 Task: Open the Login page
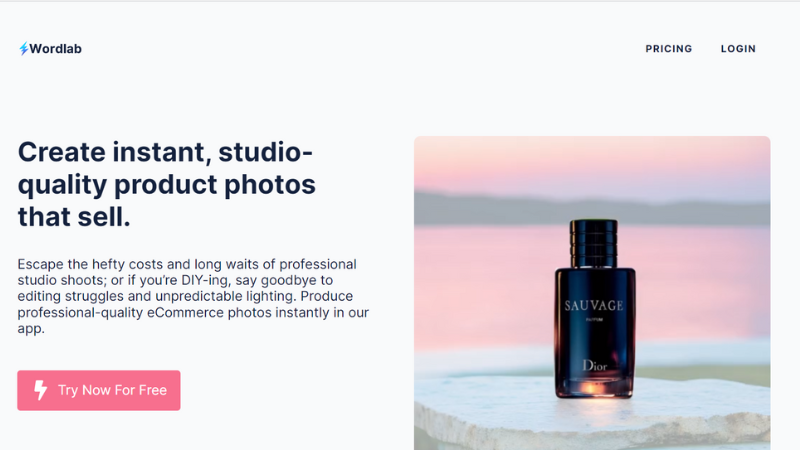738,49
